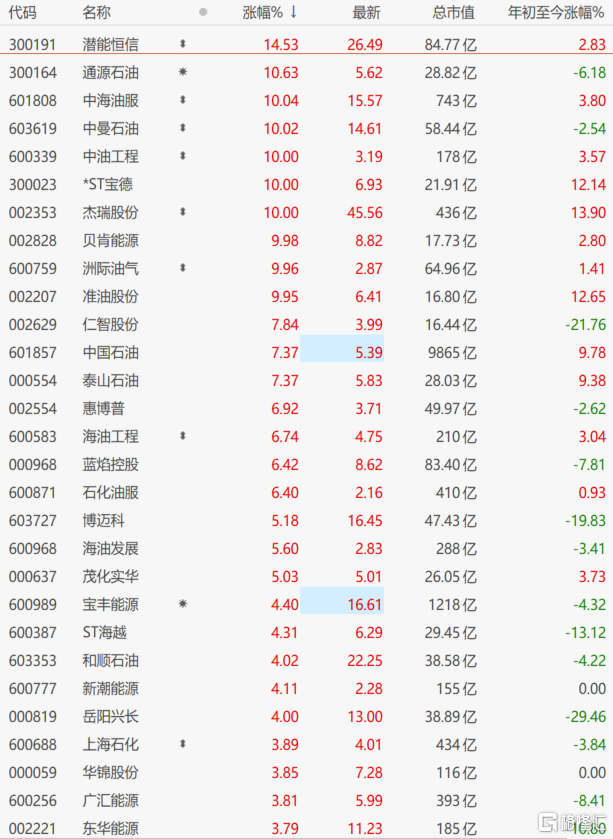Open the ST海越 stock name
613x839 pixels.
(x=104, y=632)
